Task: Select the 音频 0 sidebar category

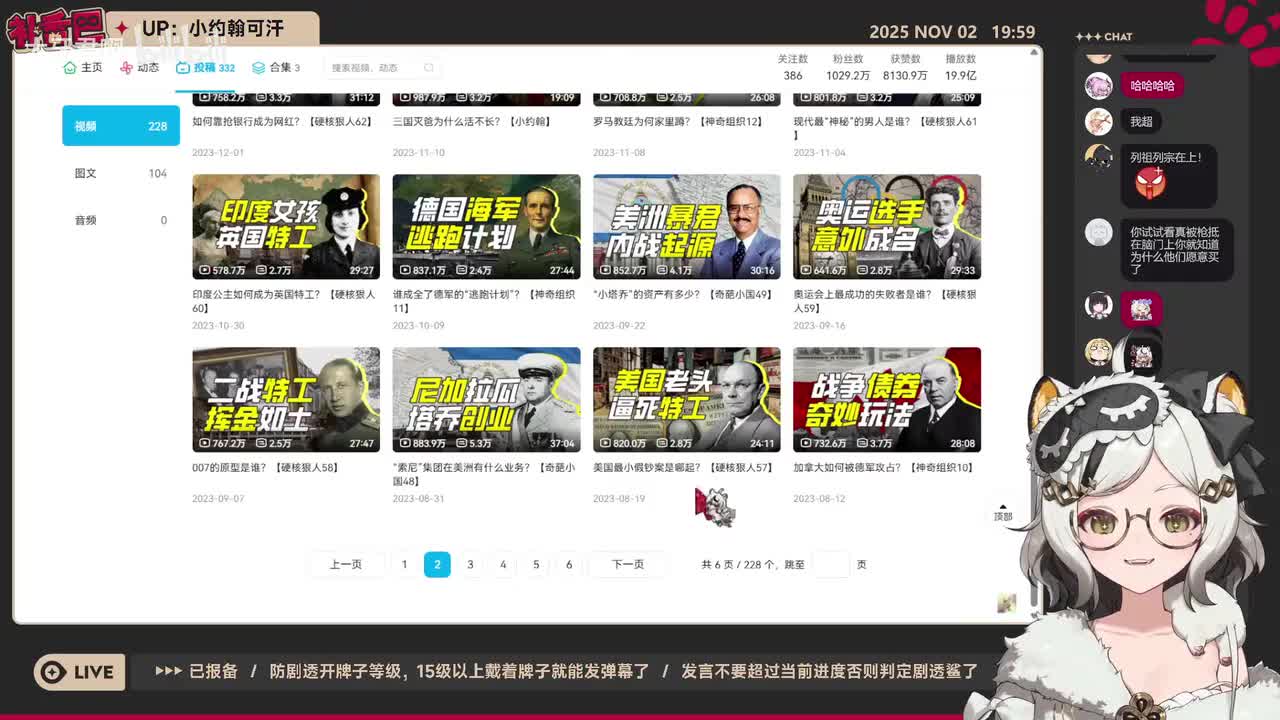Action: tap(121, 220)
